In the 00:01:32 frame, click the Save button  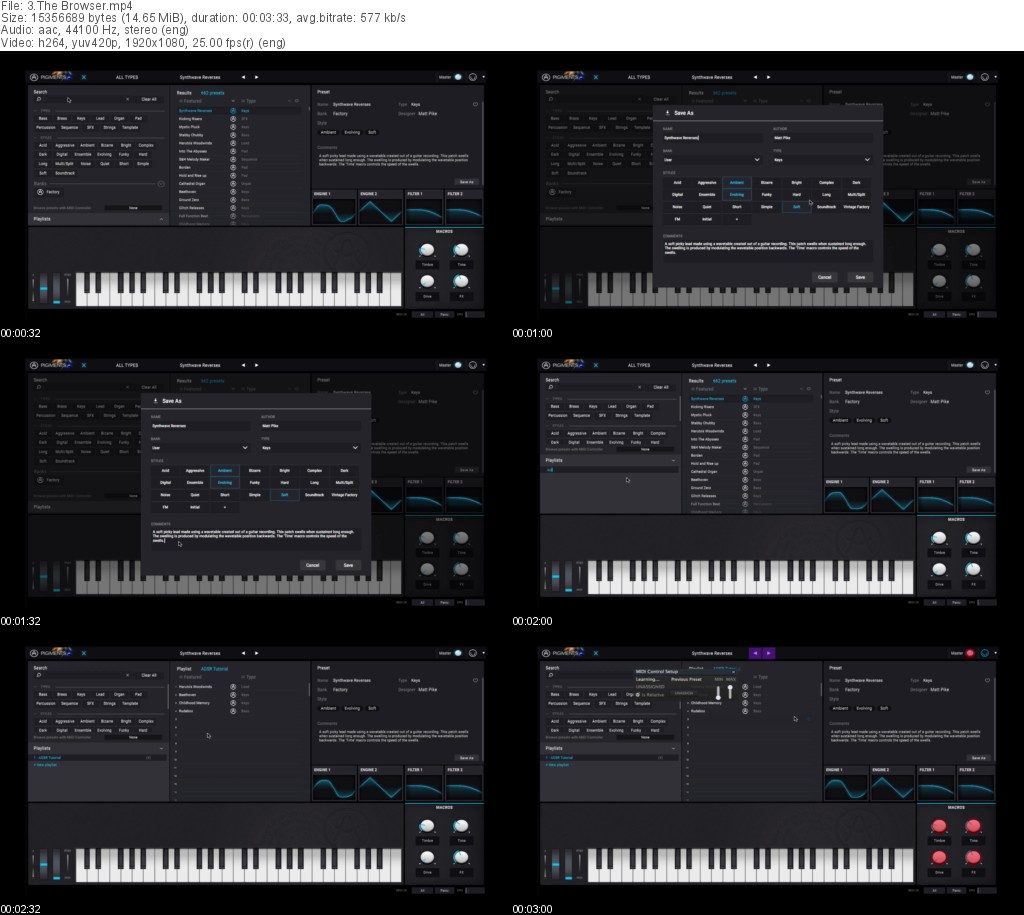[x=348, y=566]
